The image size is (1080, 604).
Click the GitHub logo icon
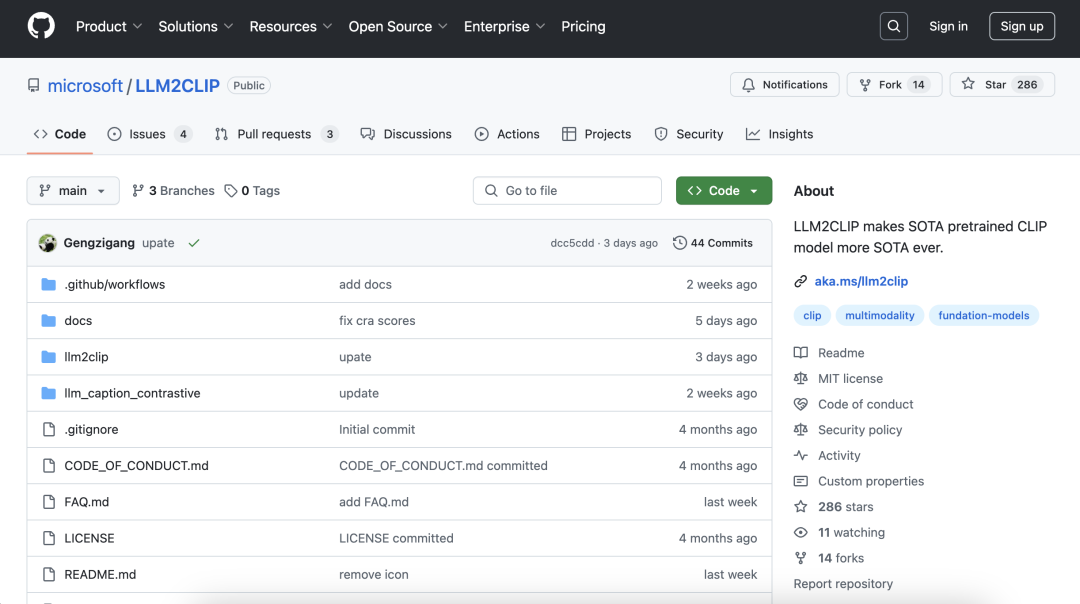pyautogui.click(x=41, y=26)
